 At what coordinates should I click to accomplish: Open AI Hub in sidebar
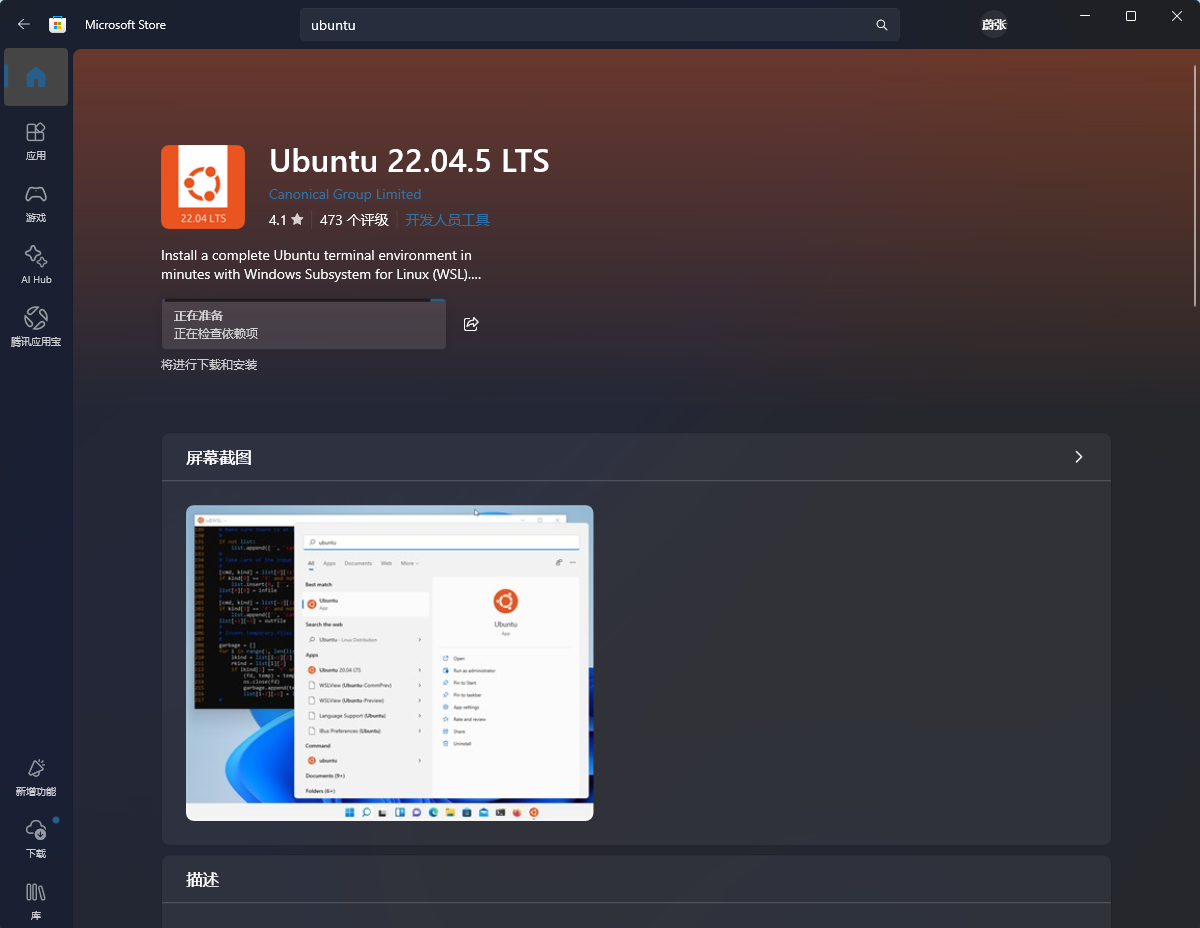click(x=36, y=265)
